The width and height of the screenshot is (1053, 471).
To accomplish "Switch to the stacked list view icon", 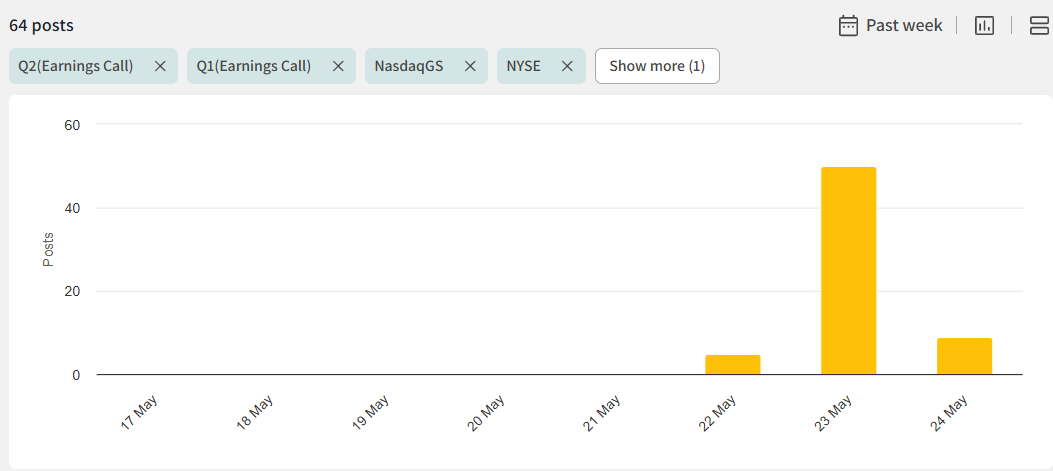I will tap(1039, 25).
